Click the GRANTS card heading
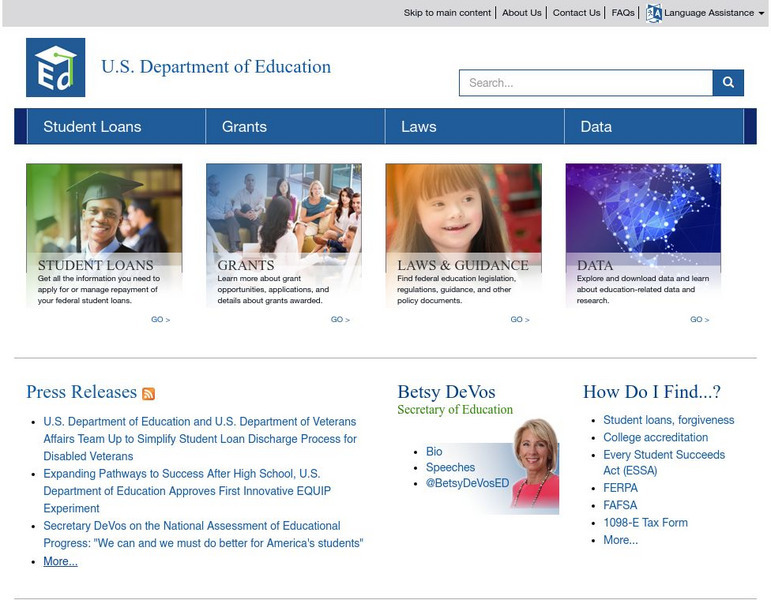The image size is (771, 600). [246, 265]
